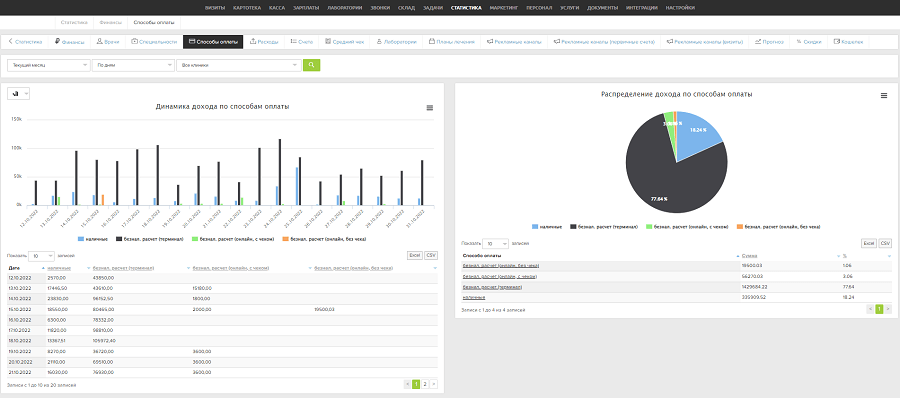Expand the Все клиники dropdown
Image resolution: width=900 pixels, height=398 pixels.
click(239, 65)
